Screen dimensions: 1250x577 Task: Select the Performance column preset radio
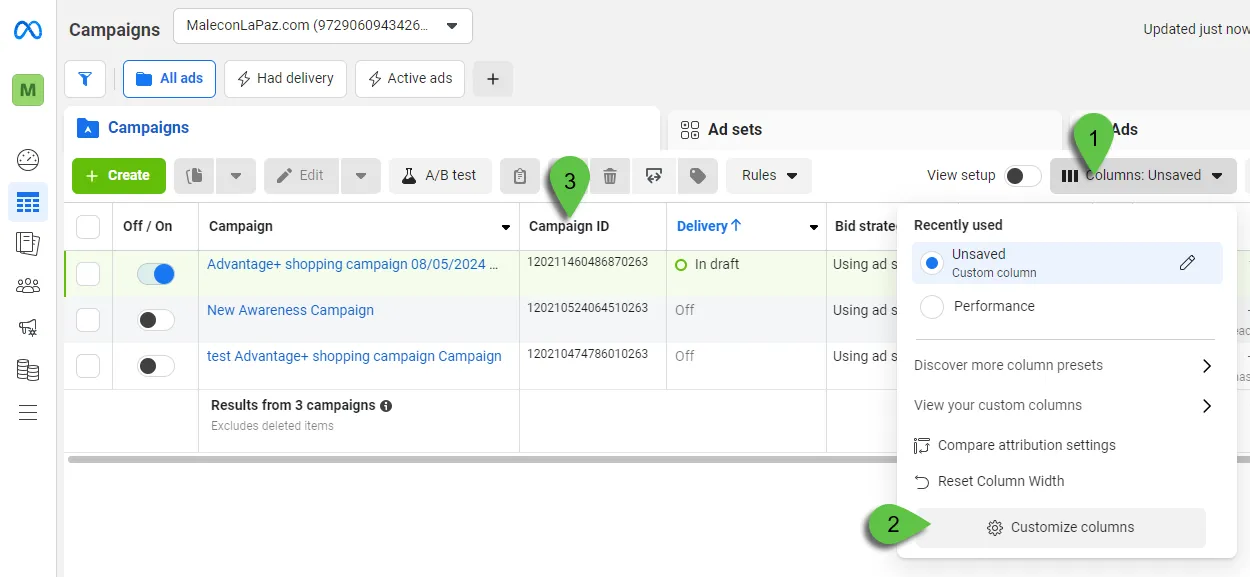pos(932,307)
